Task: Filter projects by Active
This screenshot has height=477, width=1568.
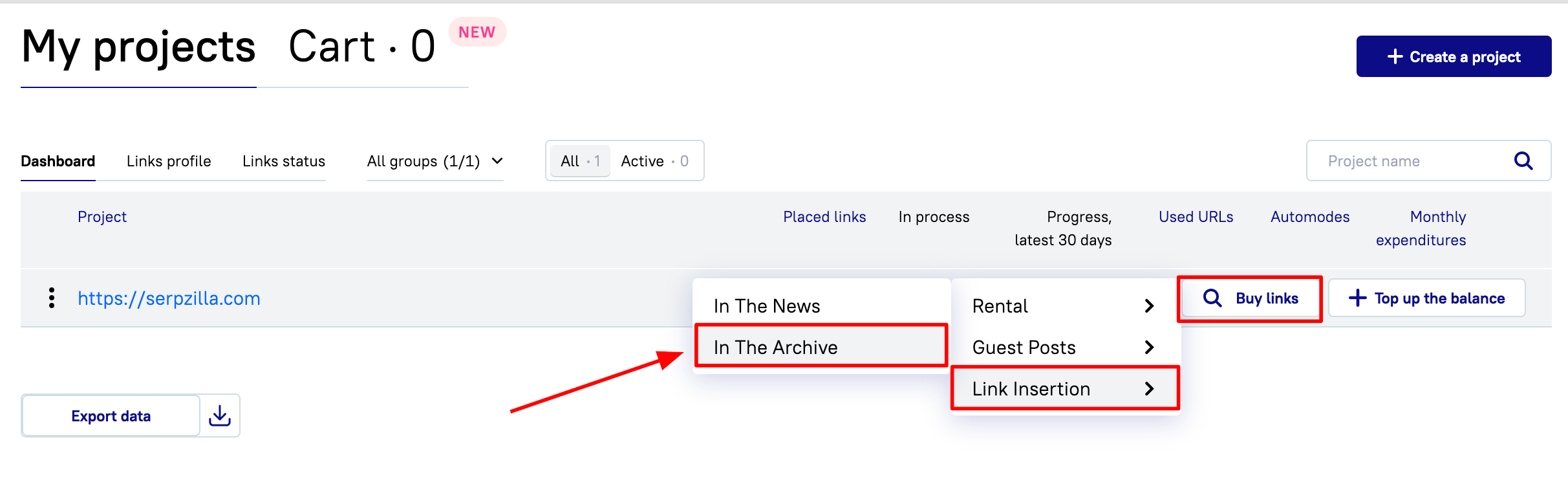Action: click(654, 161)
